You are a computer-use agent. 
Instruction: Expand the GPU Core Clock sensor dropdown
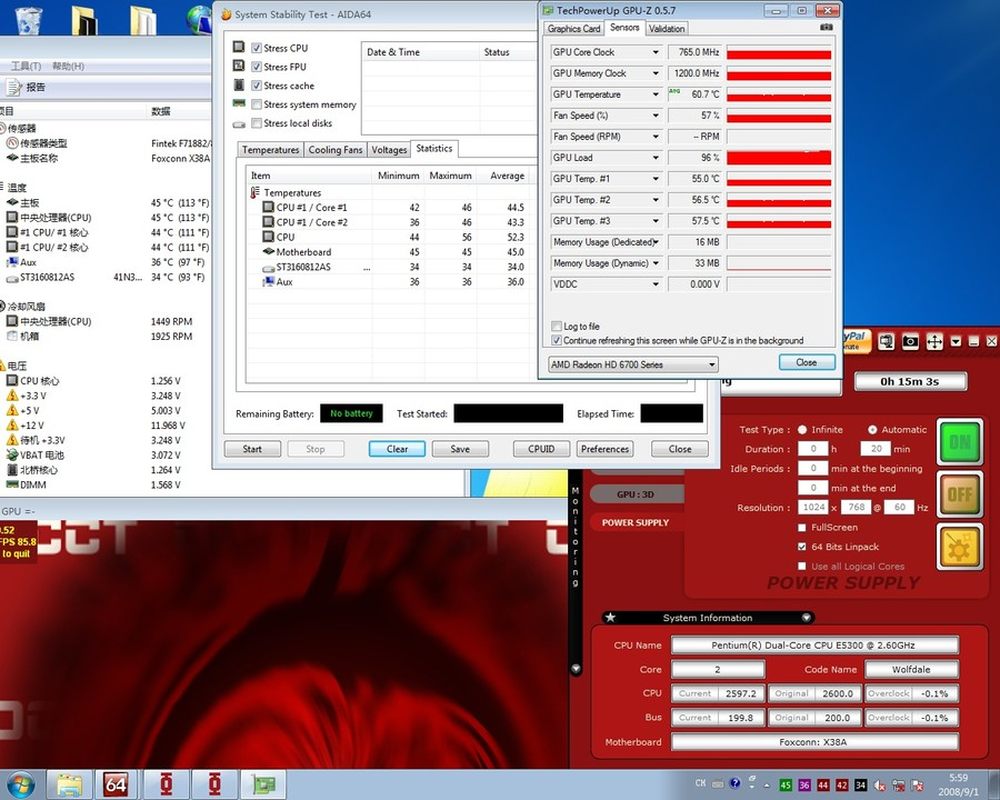point(656,52)
